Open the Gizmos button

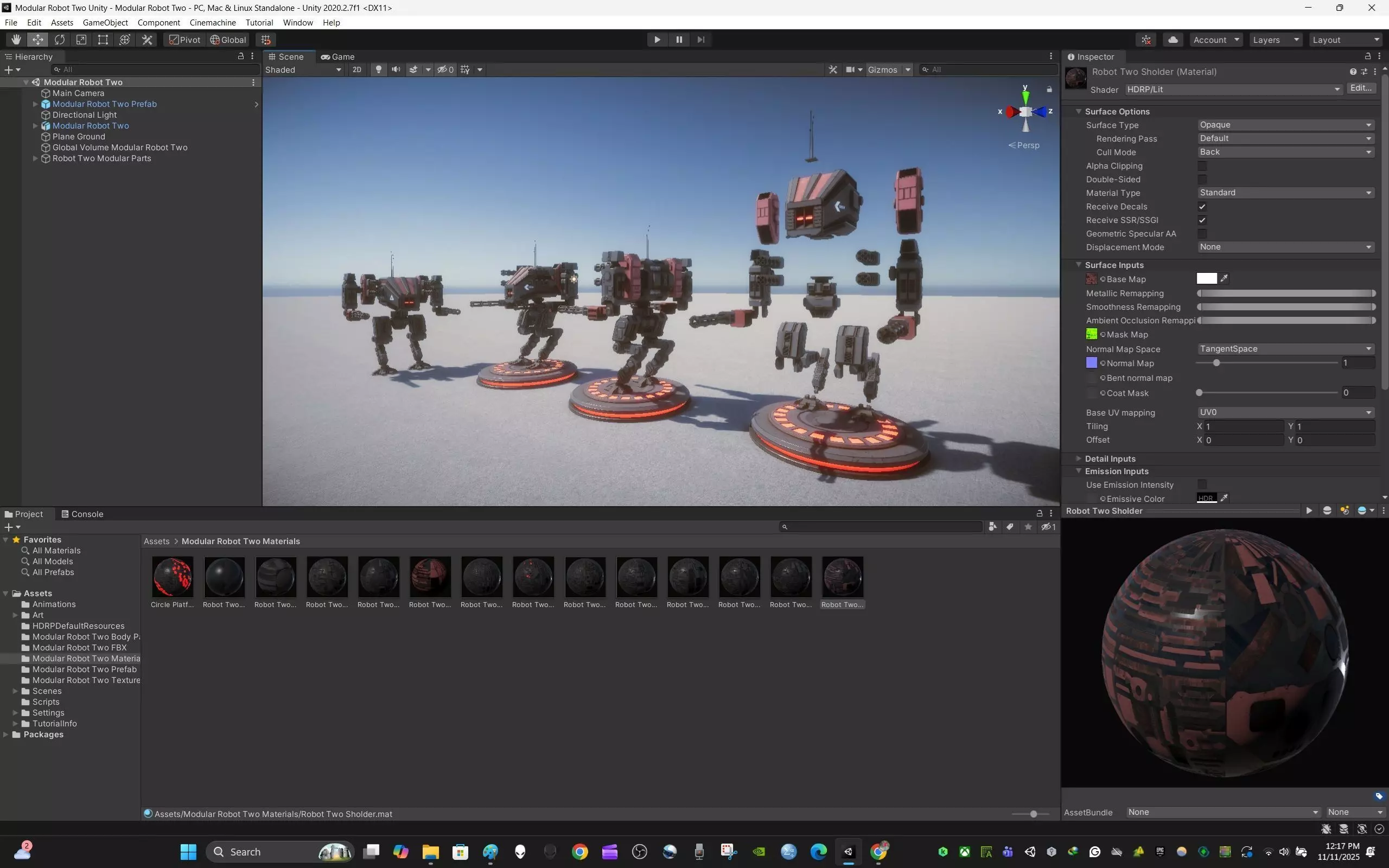click(882, 69)
